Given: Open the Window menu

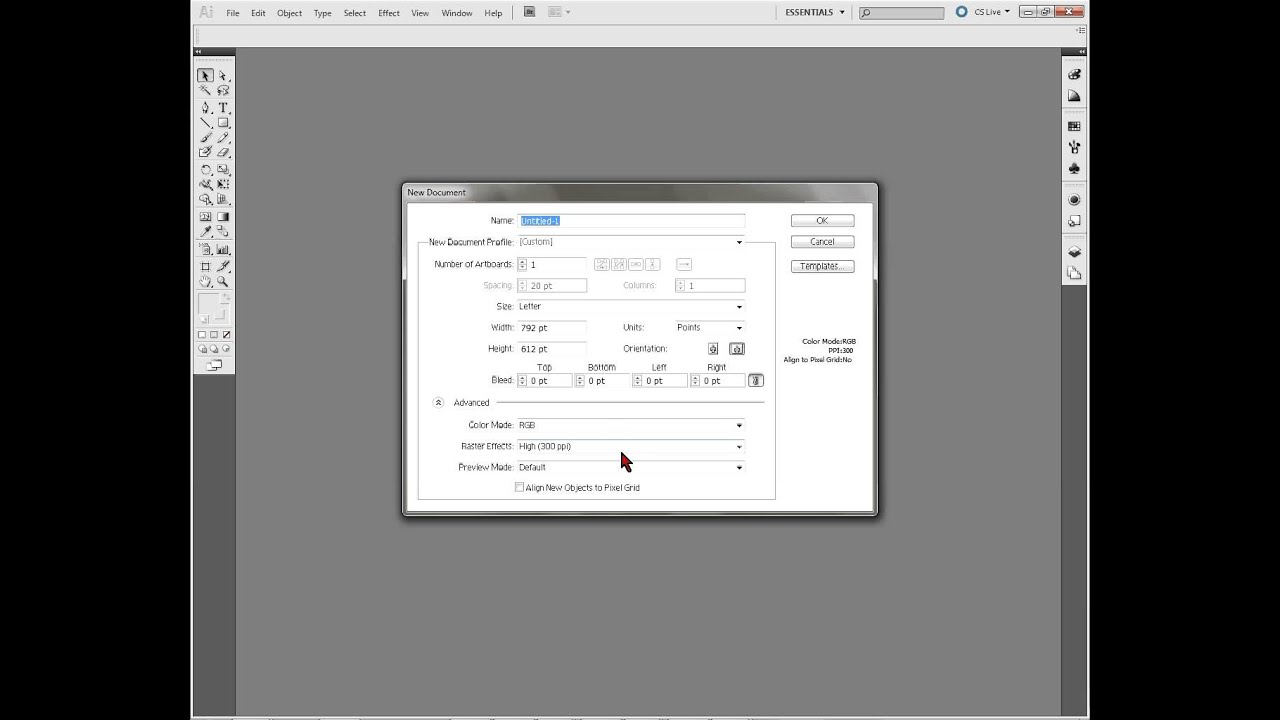Looking at the screenshot, I should [x=456, y=13].
